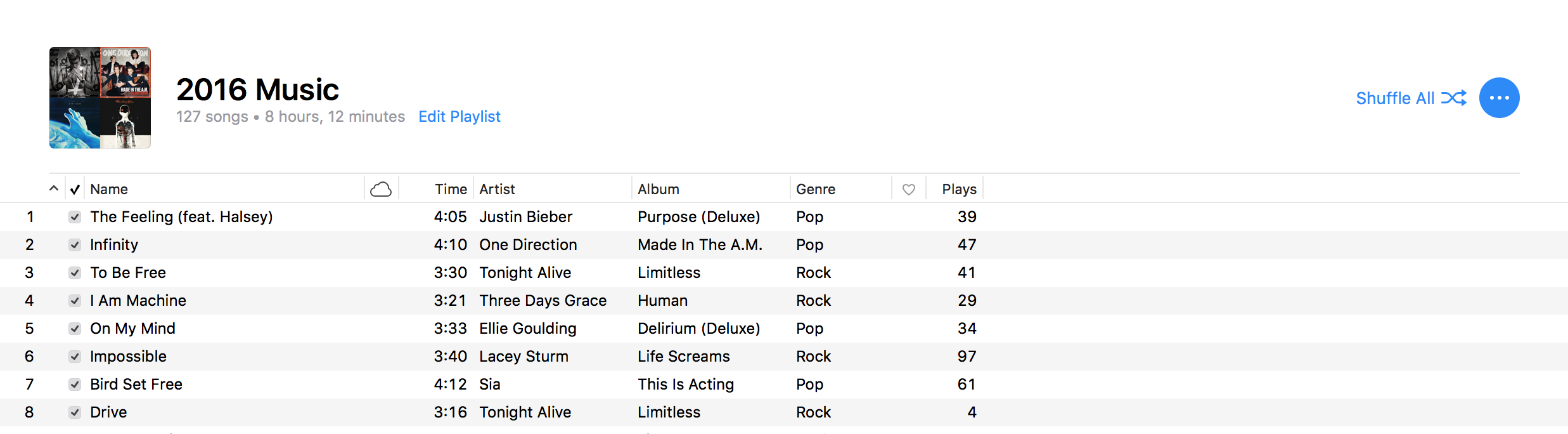The width and height of the screenshot is (1568, 434).
Task: Open the blue three-dots more options button
Action: pos(1499,98)
